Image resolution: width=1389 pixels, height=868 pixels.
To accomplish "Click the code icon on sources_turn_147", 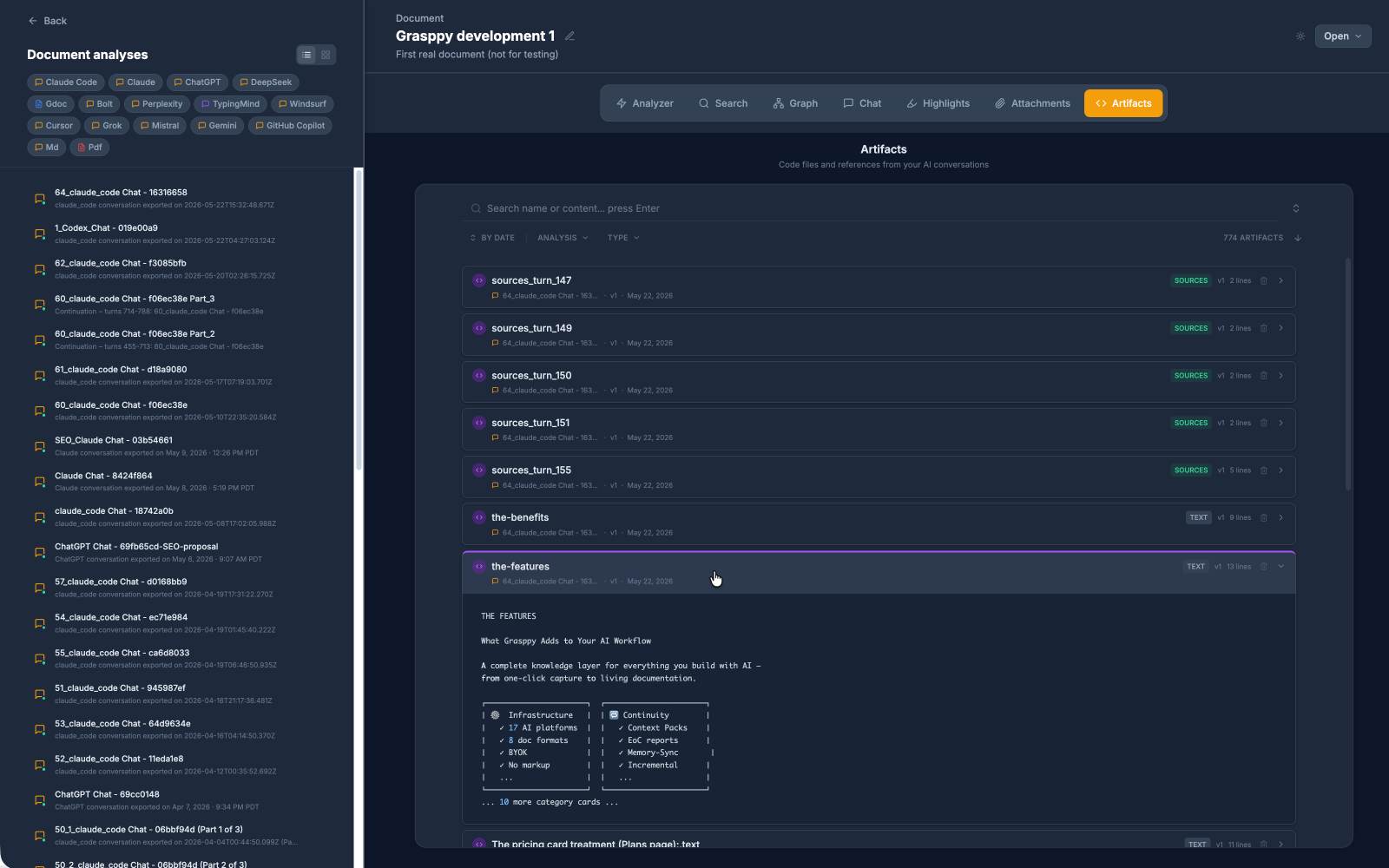I will pos(479,280).
